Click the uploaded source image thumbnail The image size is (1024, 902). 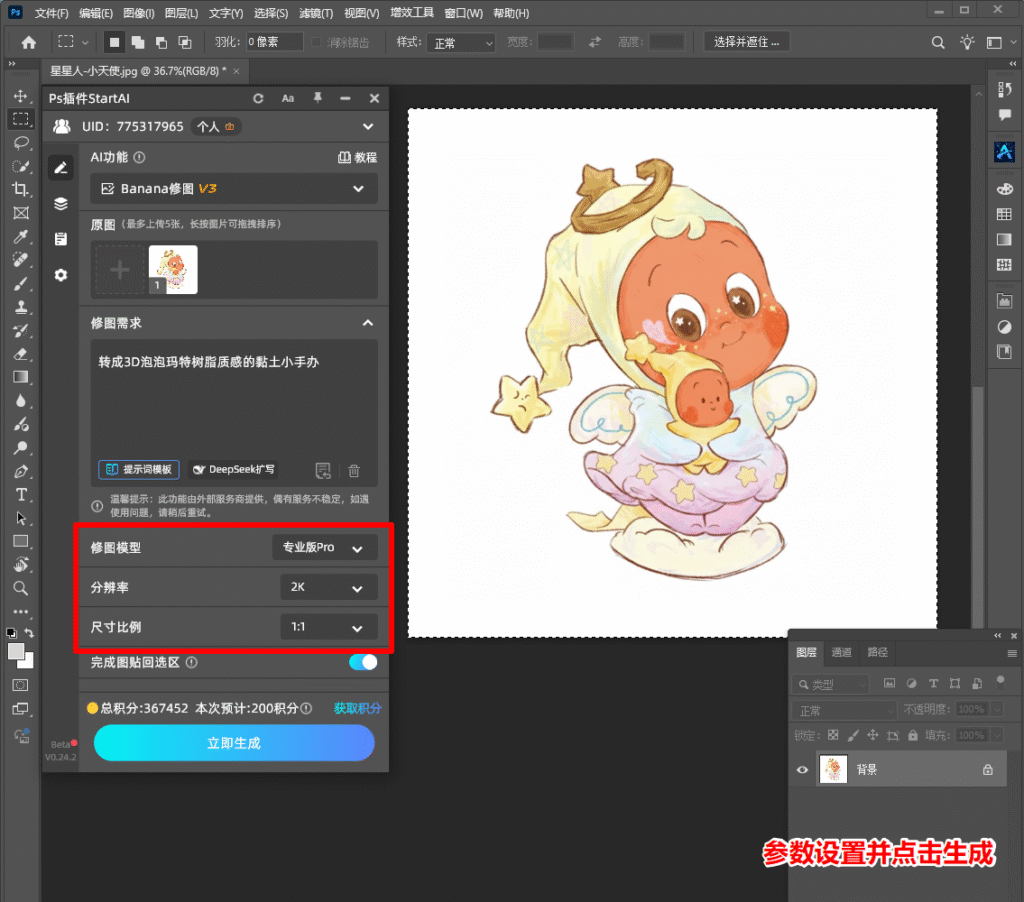click(x=173, y=270)
